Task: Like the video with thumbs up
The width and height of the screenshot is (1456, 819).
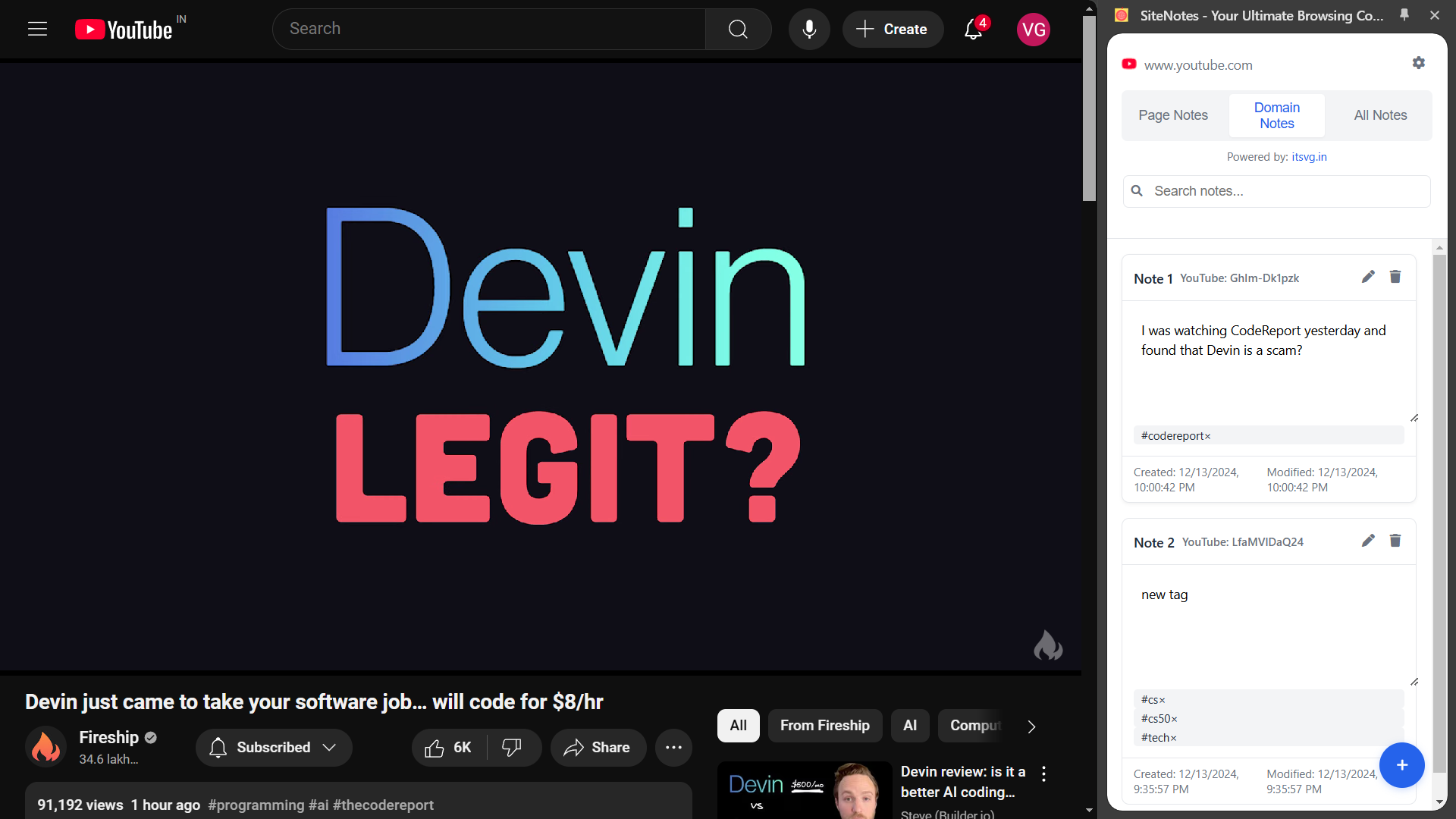Action: tap(449, 748)
